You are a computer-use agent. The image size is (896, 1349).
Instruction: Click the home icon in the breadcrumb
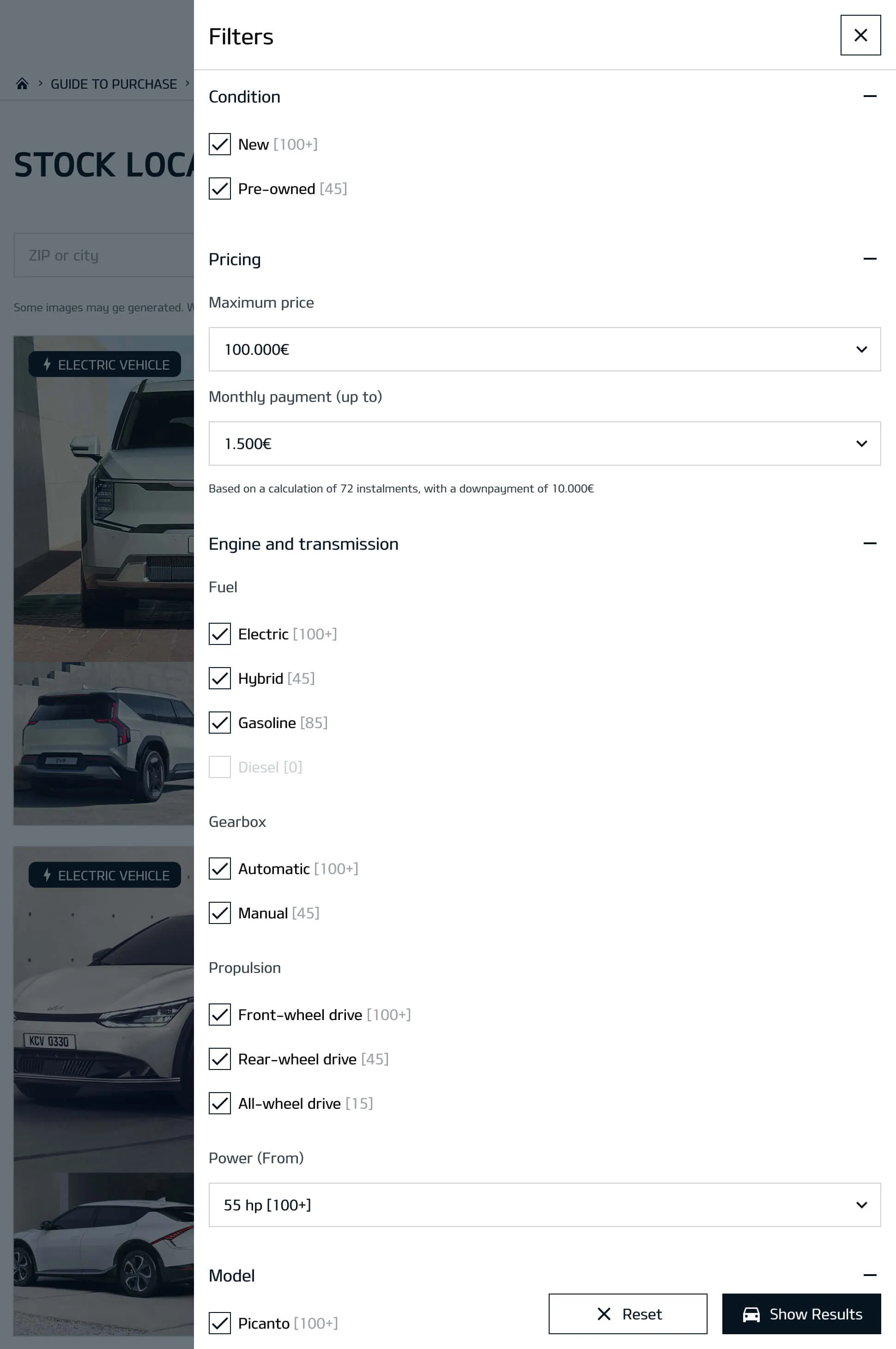[x=22, y=84]
